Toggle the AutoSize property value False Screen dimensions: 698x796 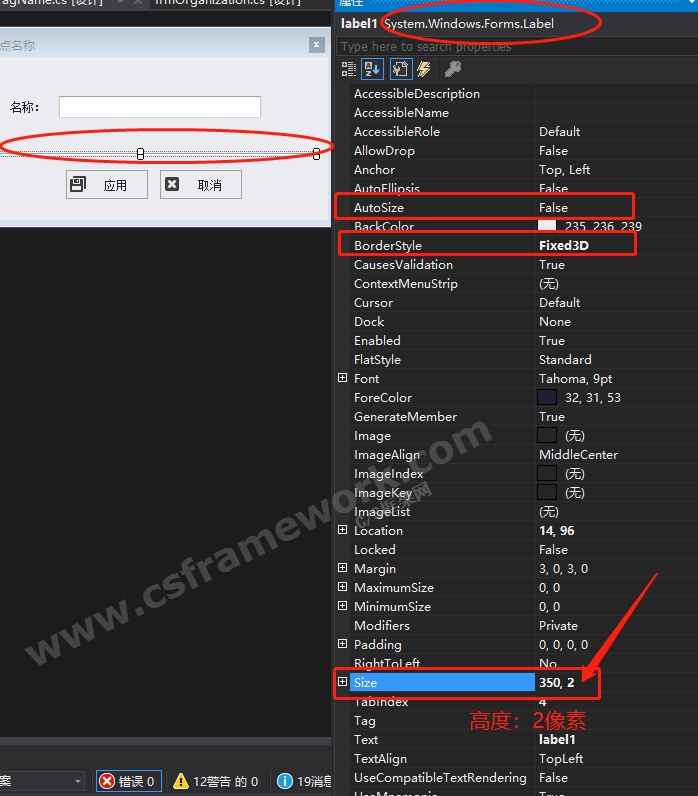click(x=553, y=207)
